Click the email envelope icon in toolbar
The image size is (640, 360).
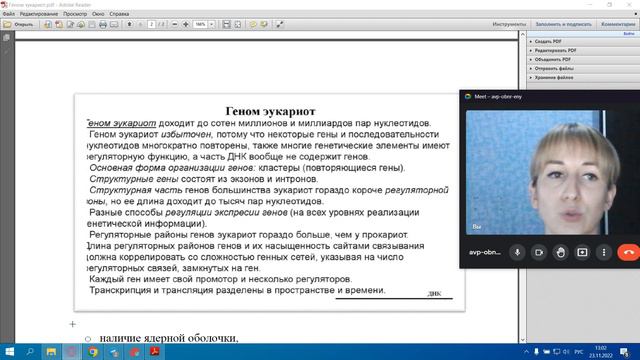(x=114, y=24)
